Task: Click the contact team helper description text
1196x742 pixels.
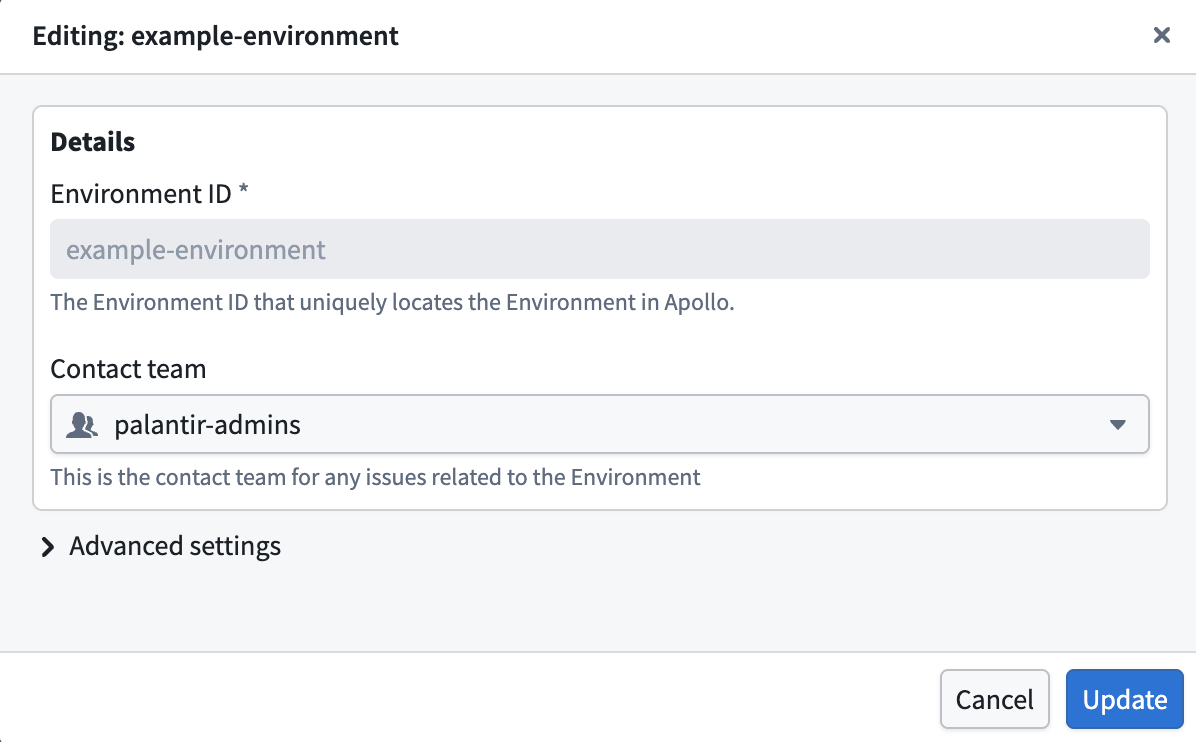Action: (375, 477)
